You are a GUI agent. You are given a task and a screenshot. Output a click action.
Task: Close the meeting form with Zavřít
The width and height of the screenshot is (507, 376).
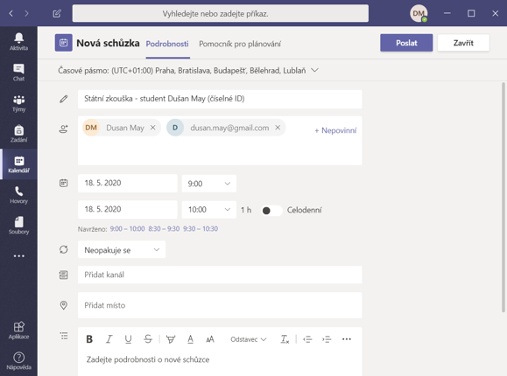(463, 43)
